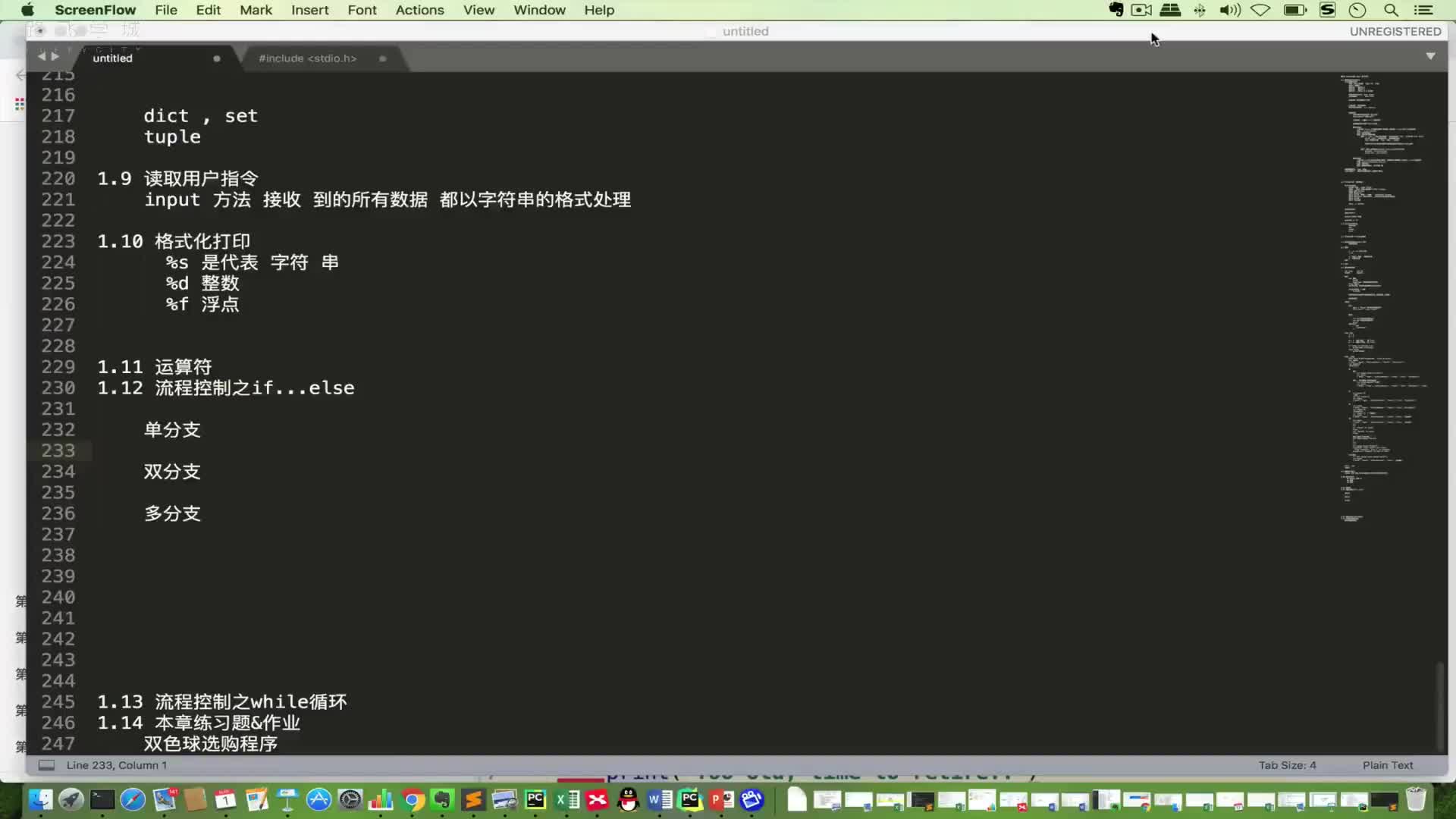Click the text 'dict , set' on line 217
Screen dimensions: 1456x819
point(201,116)
